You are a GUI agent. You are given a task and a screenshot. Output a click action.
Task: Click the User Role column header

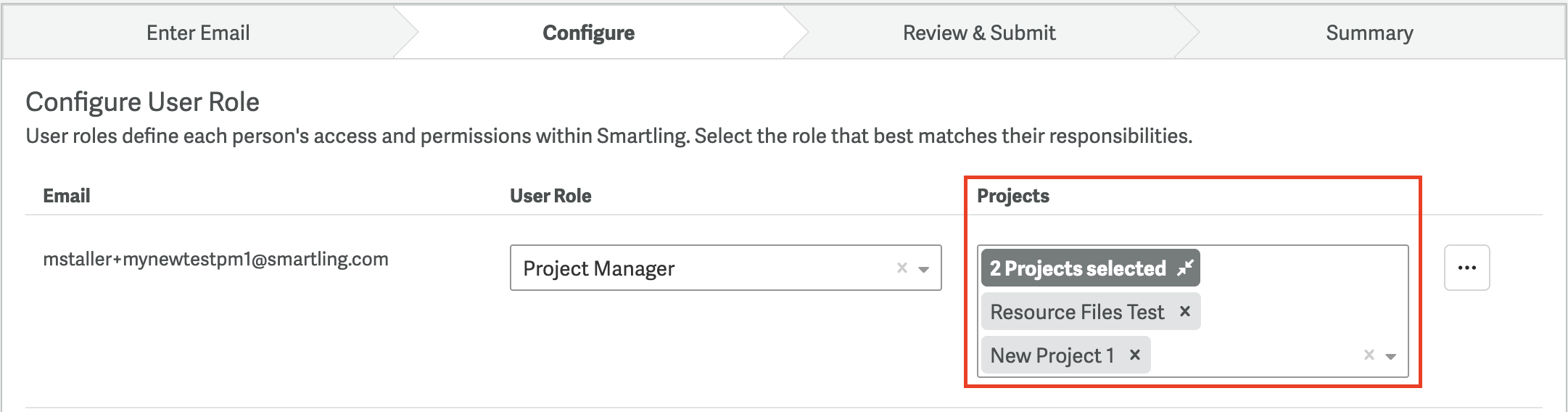tap(550, 196)
